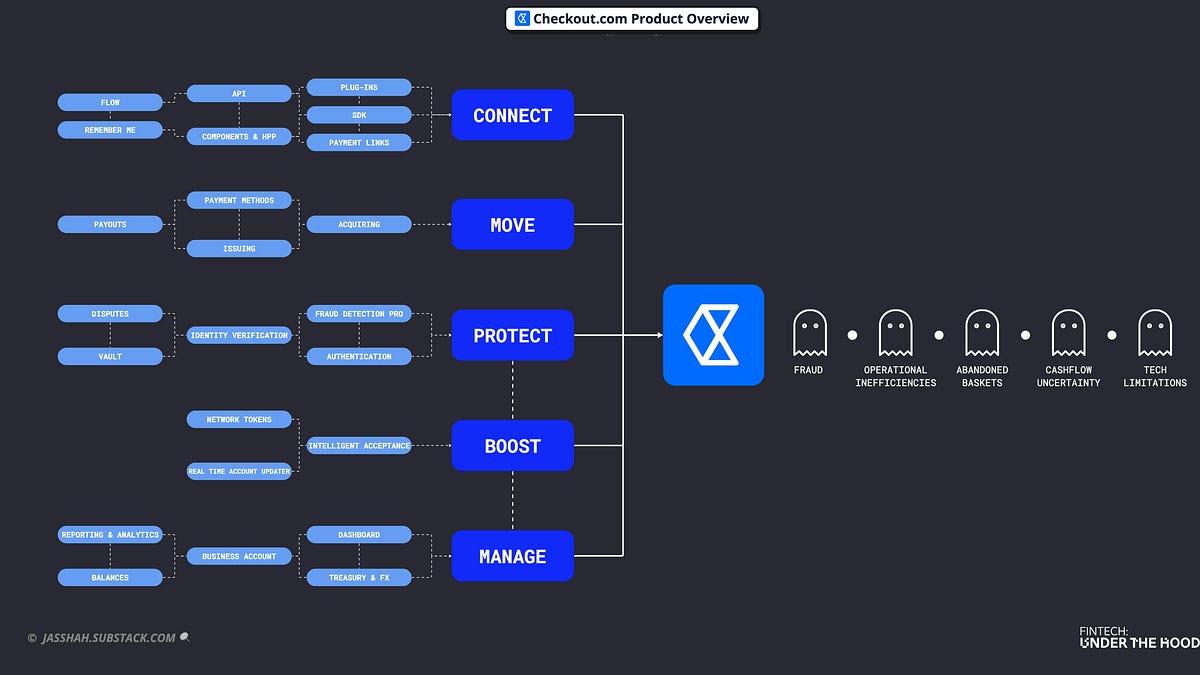Click the INTELLIGENT ACCEPTANCE pill
Viewport: 1200px width, 675px height.
(359, 446)
